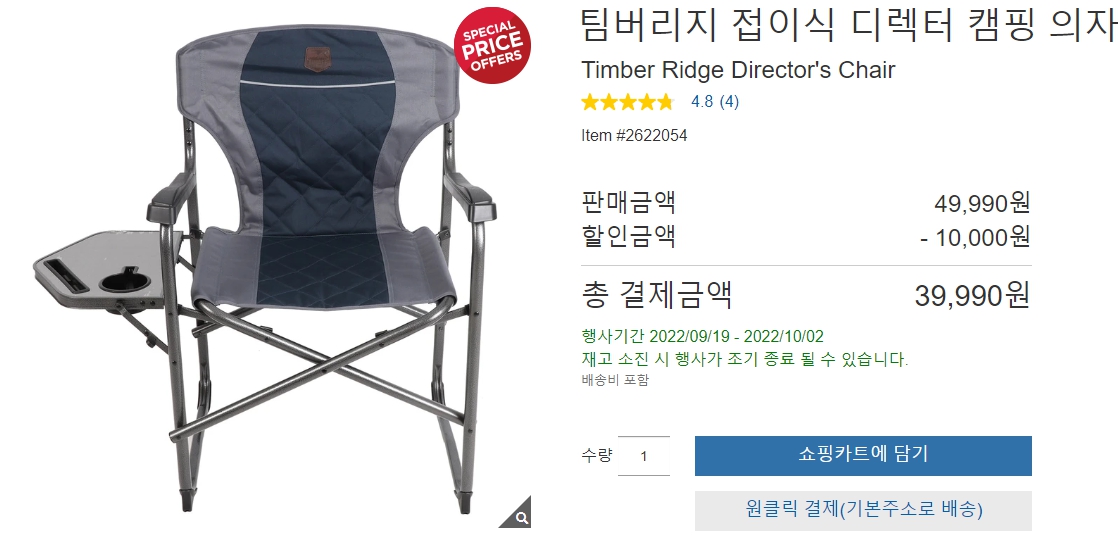Click the 할인금액 -10,000원 discount row

806,236
